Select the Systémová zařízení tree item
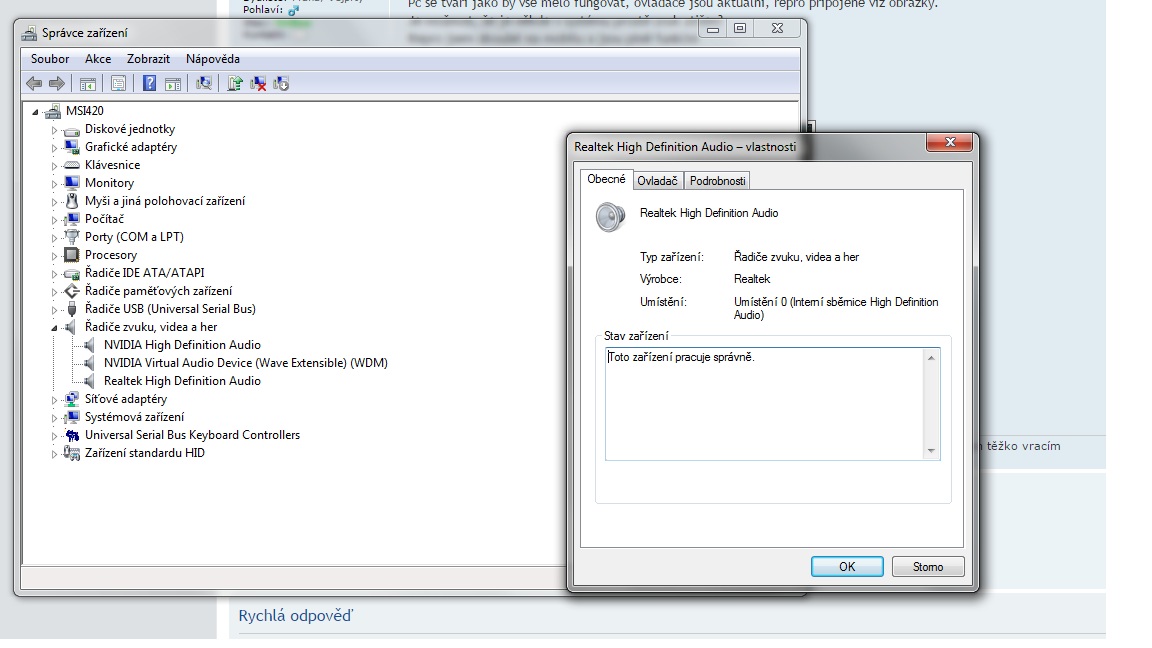This screenshot has height=648, width=1152. point(134,417)
